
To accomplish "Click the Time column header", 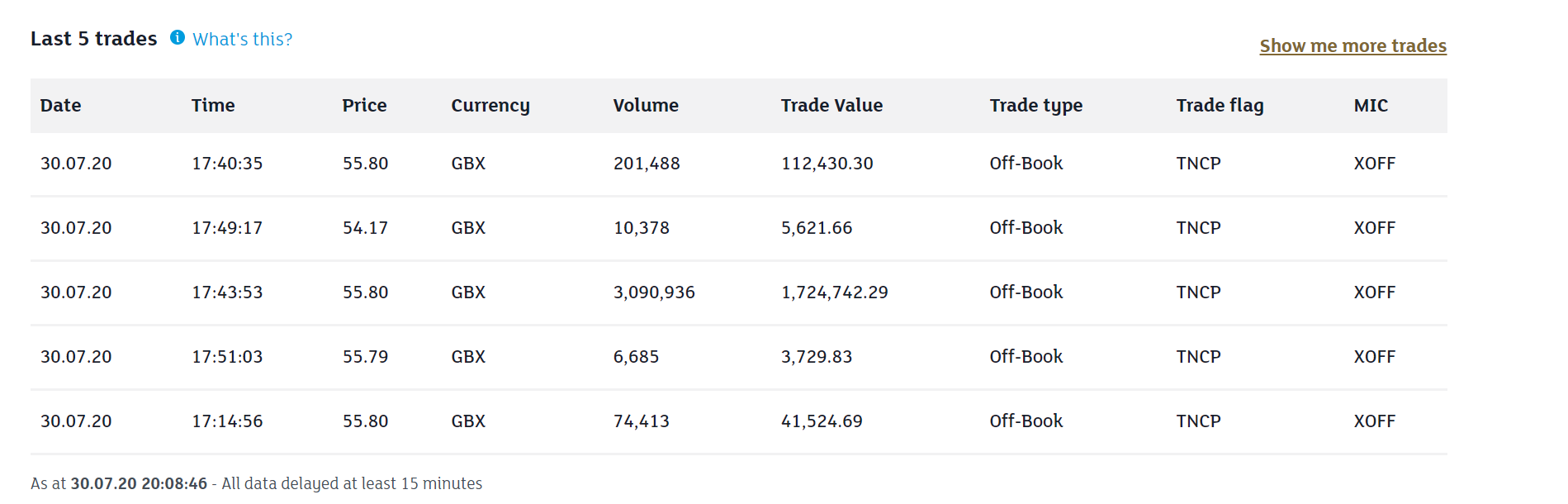I will 213,105.
